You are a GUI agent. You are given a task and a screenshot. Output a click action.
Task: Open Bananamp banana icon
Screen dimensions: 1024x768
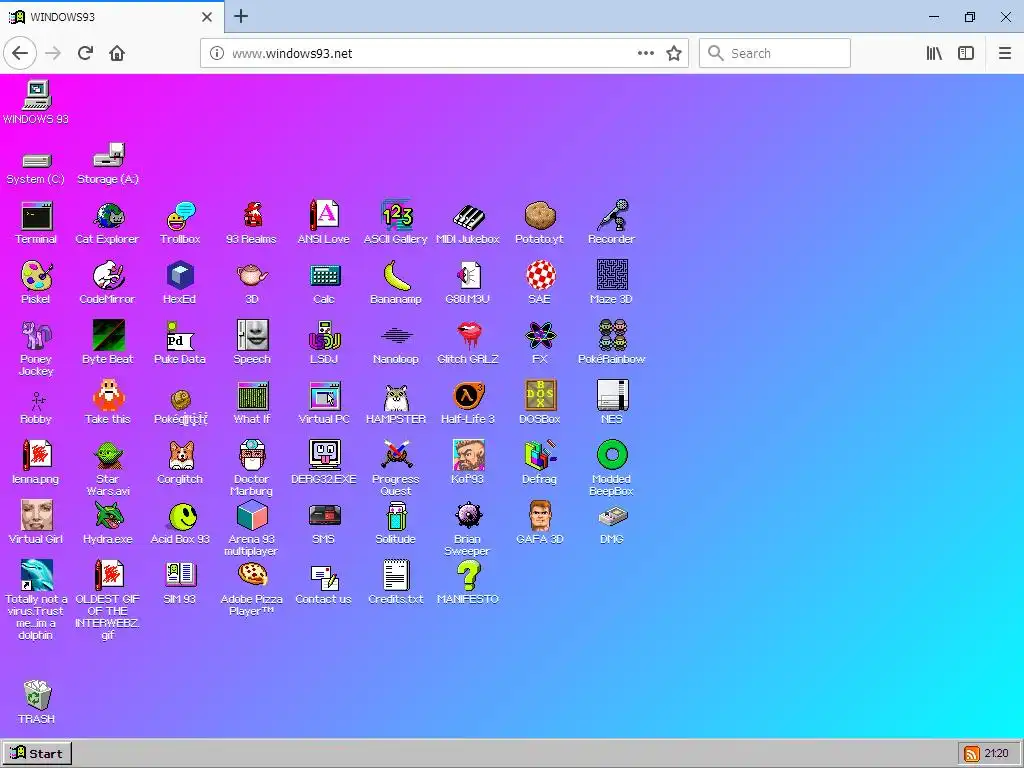coord(396,276)
